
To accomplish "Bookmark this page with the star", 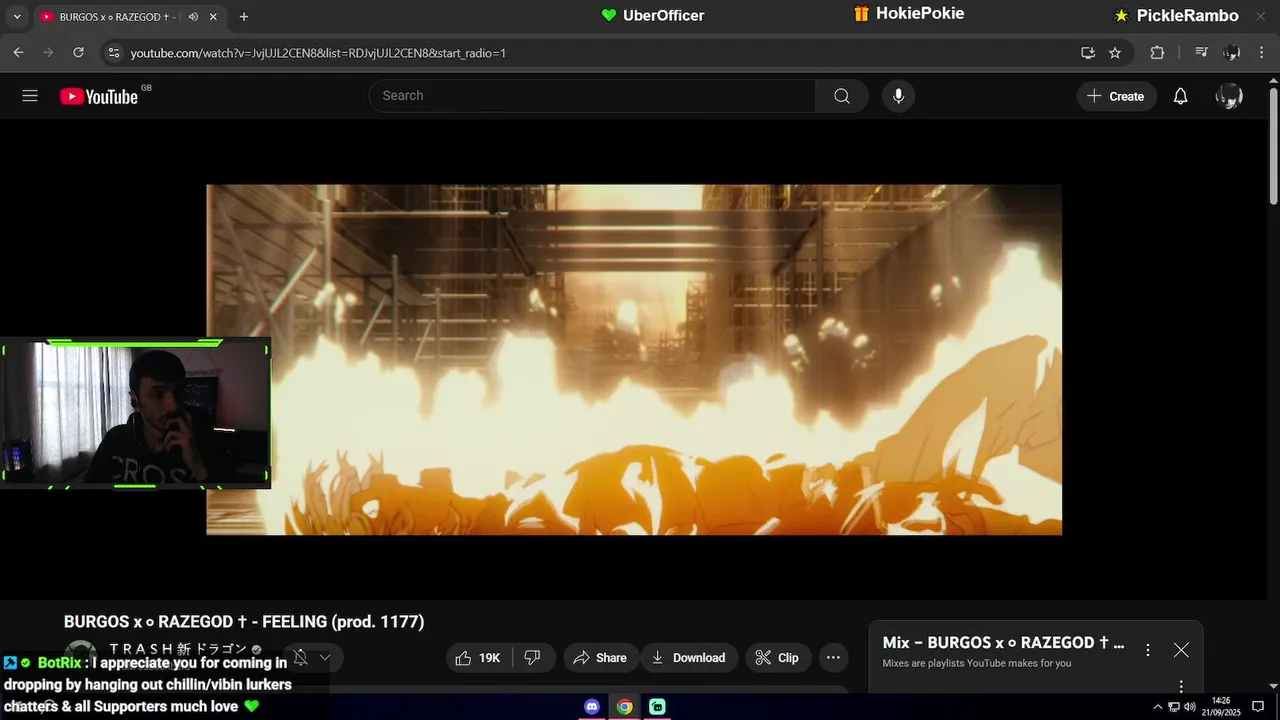I will coord(1115,53).
